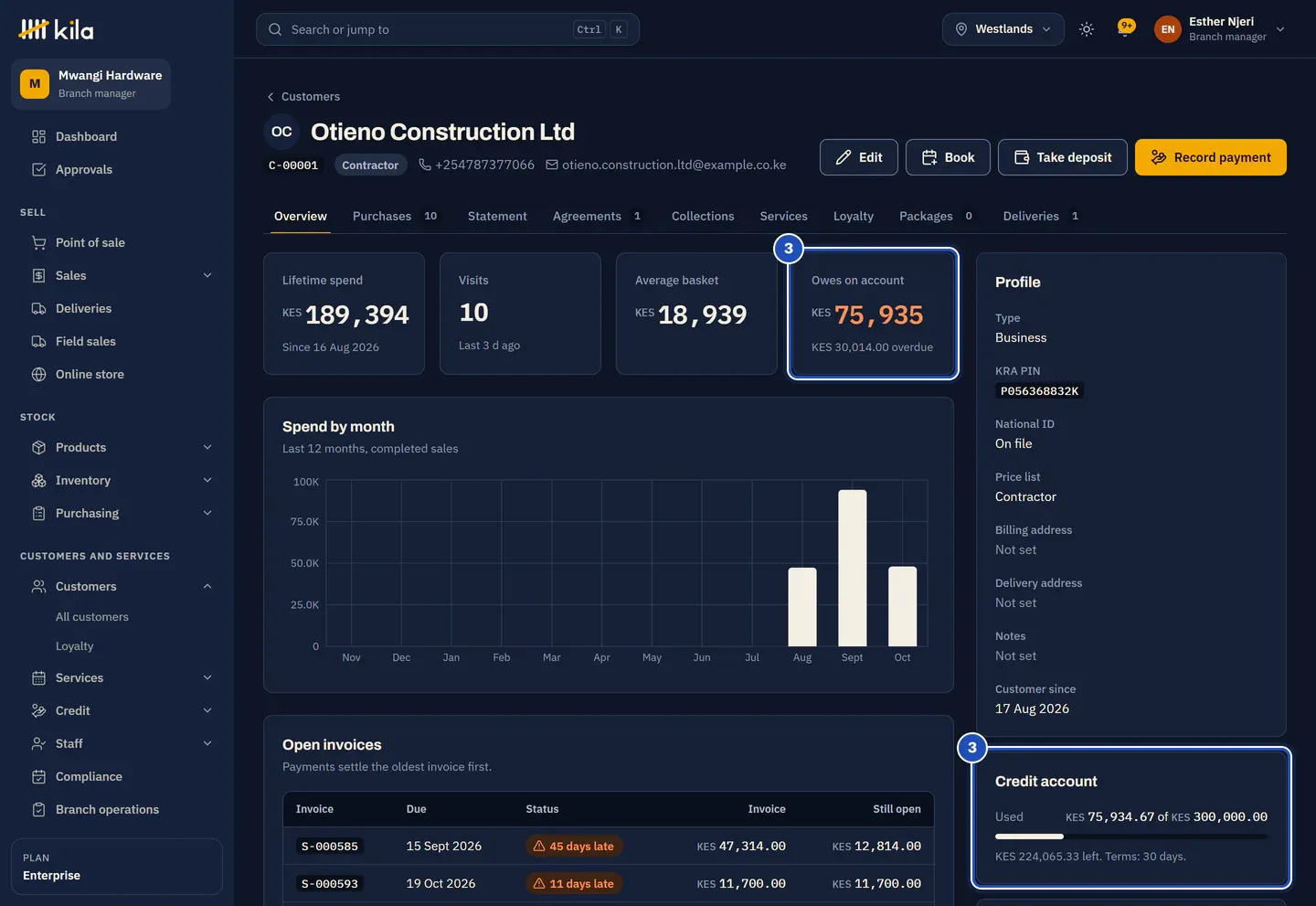
Task: Click the Sept bar in Spend by month
Action: pyautogui.click(x=853, y=568)
